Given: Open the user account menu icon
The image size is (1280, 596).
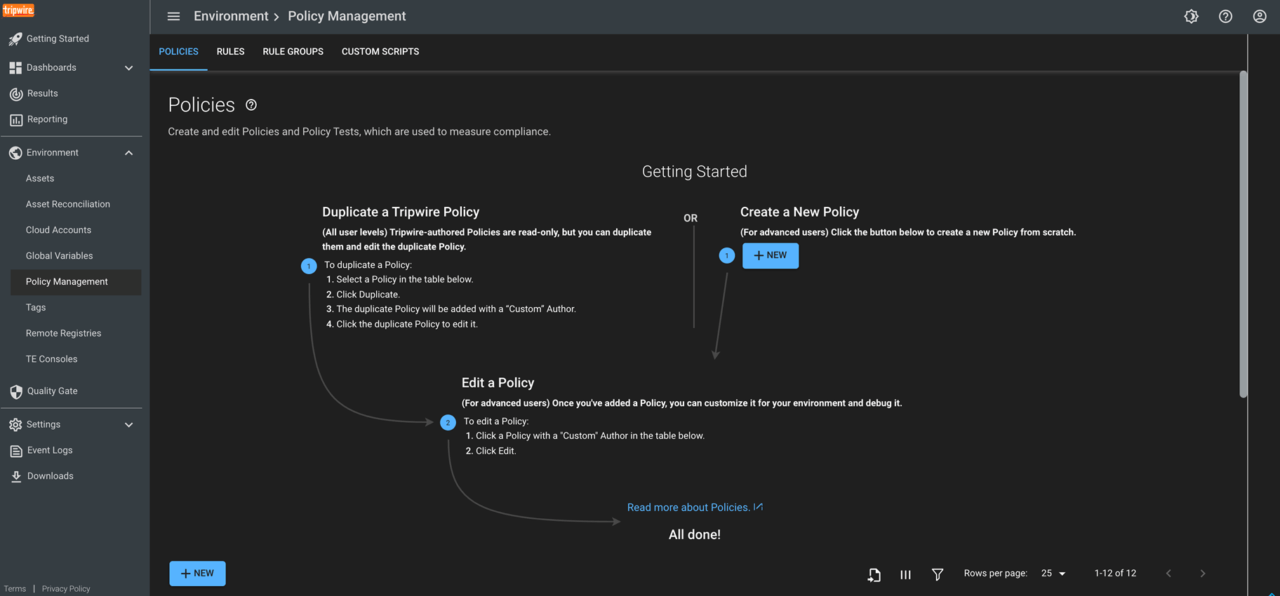Looking at the screenshot, I should coord(1259,17).
